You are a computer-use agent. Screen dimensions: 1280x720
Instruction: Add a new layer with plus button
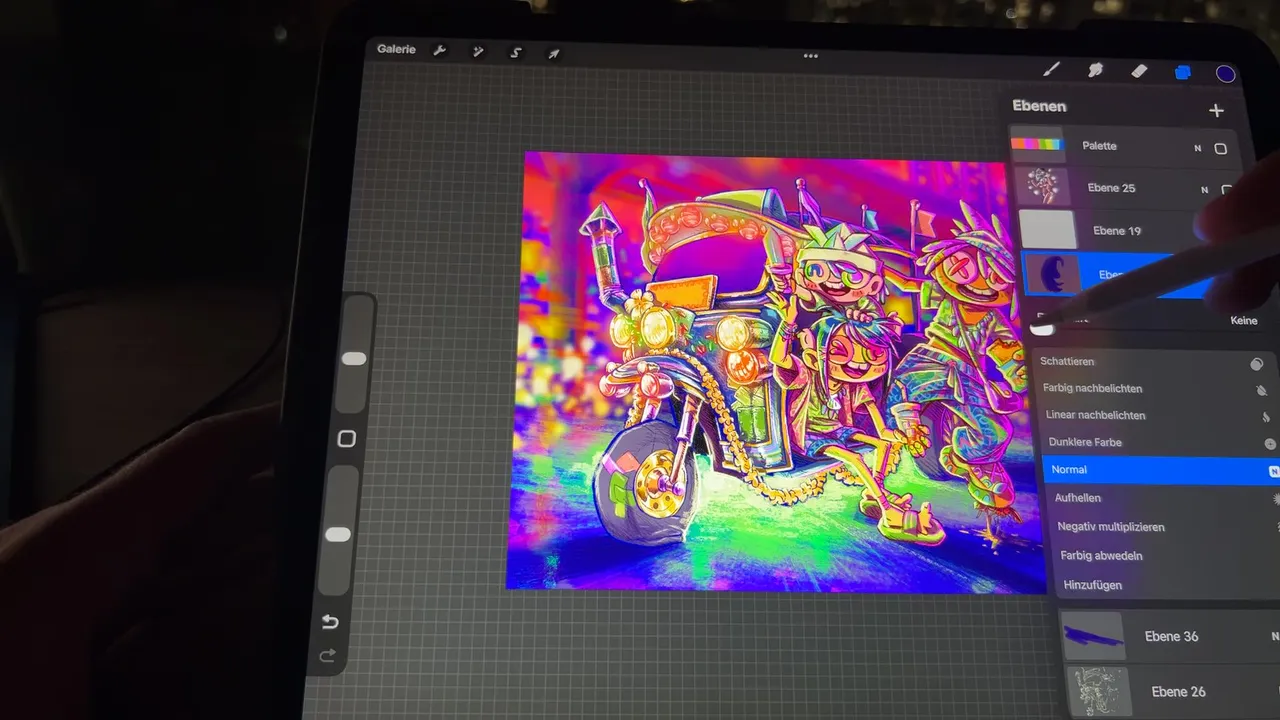(1216, 110)
